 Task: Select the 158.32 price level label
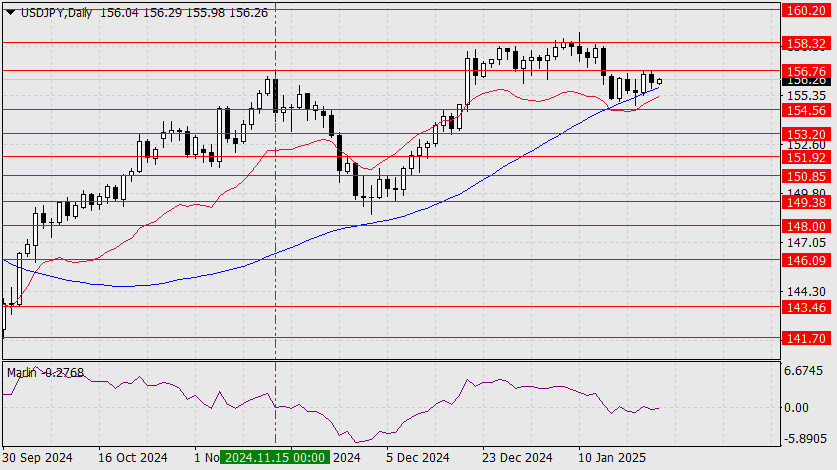pyautogui.click(x=806, y=43)
